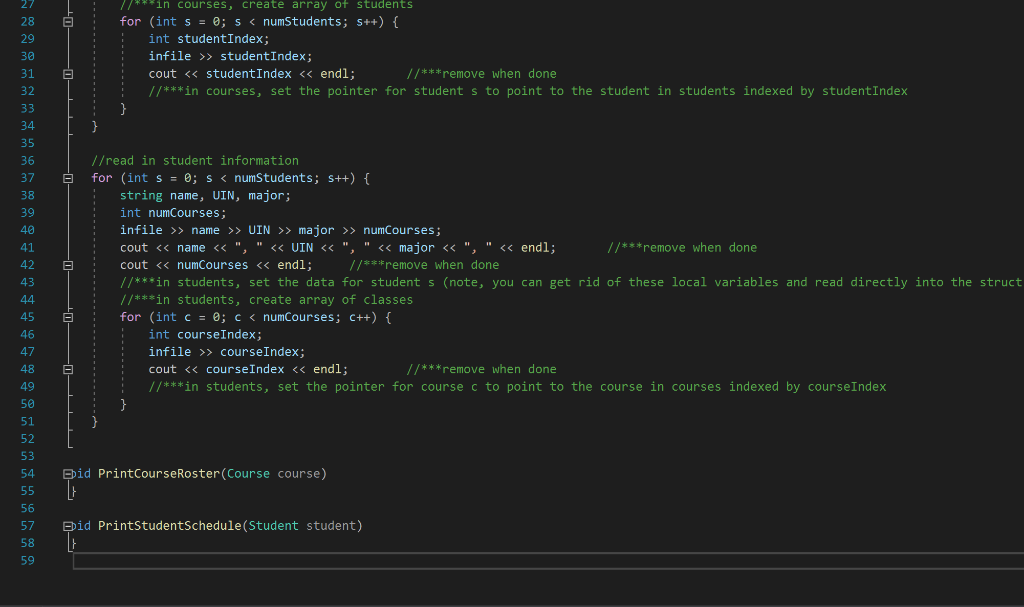Image resolution: width=1024 pixels, height=607 pixels.
Task: Collapse the PrintCourseRoster function on line 54
Action: [x=68, y=474]
